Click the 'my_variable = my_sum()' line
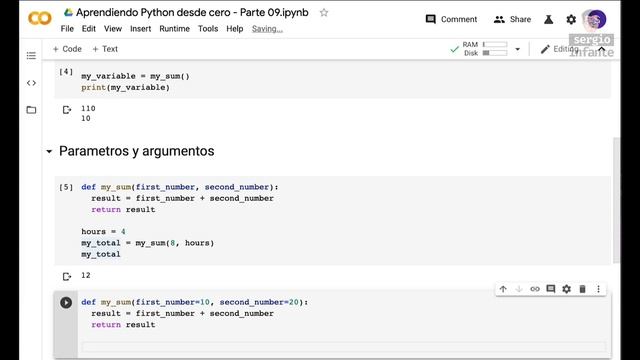 pyautogui.click(x=135, y=76)
